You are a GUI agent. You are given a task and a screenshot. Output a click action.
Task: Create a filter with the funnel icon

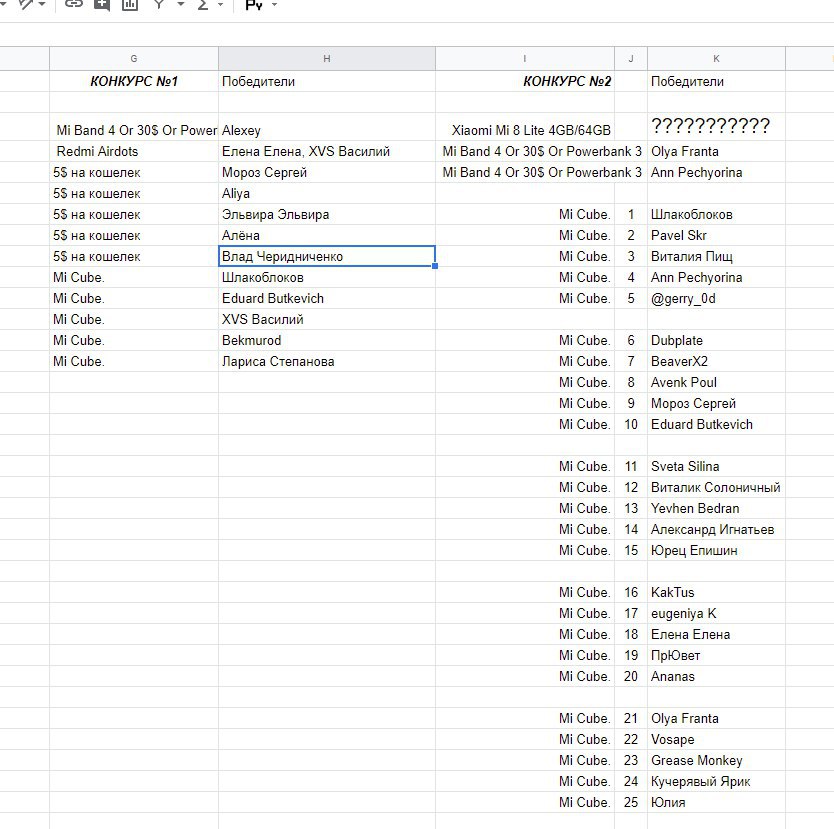pyautogui.click(x=158, y=4)
